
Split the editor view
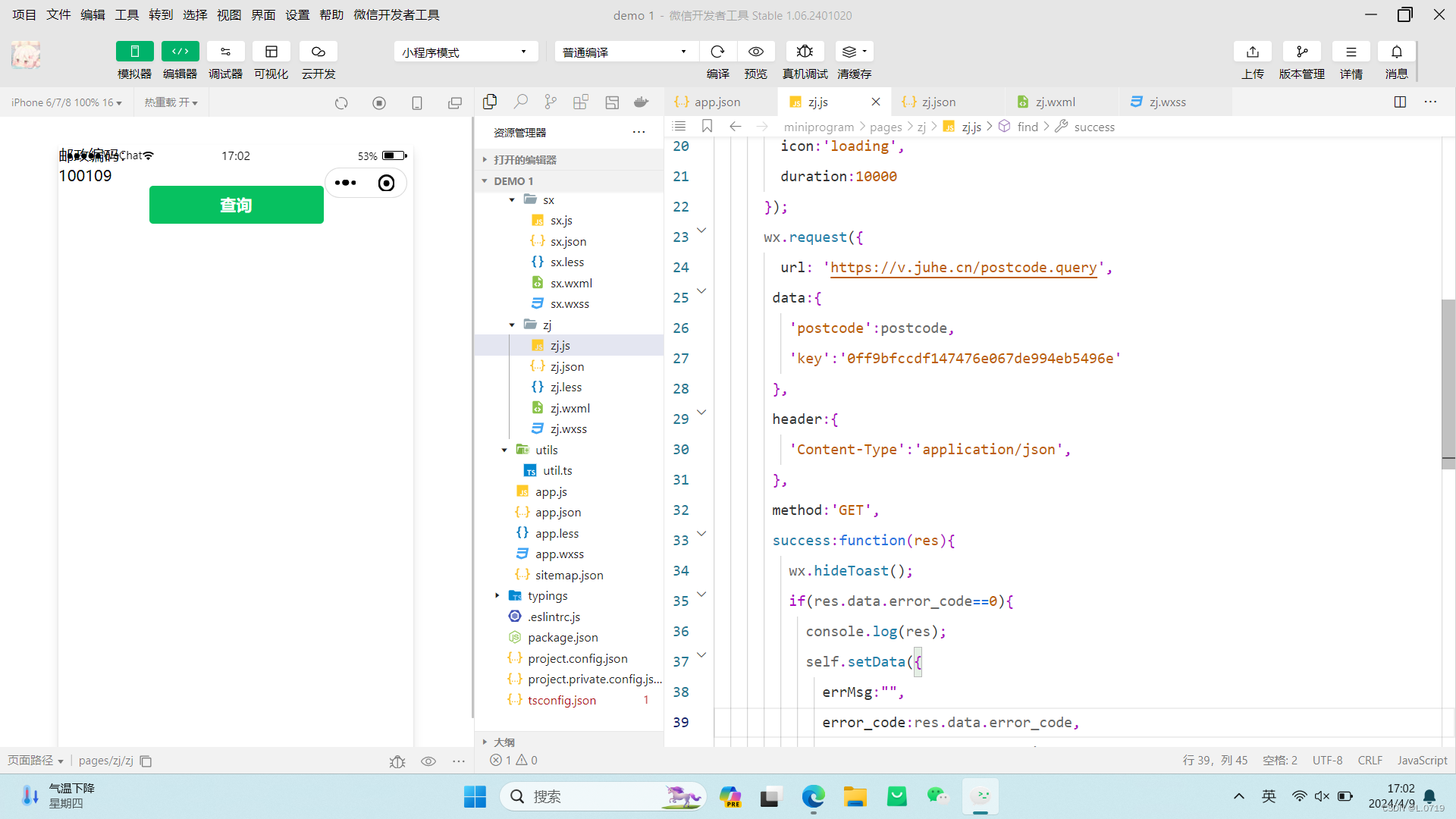click(x=1401, y=102)
